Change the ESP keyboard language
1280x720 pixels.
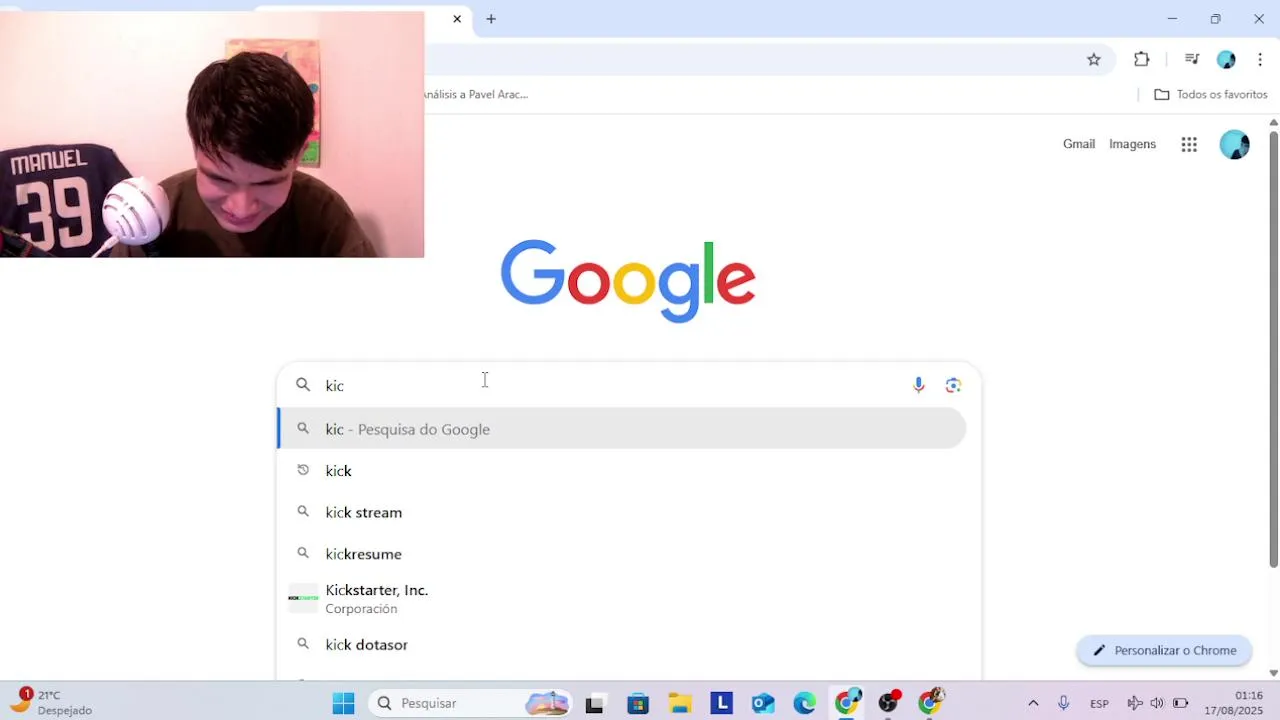pyautogui.click(x=1099, y=703)
